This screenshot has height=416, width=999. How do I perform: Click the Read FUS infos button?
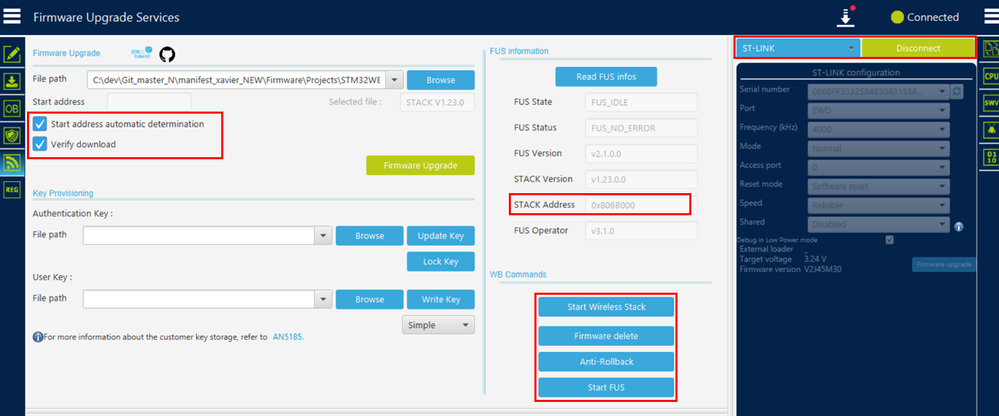click(606, 76)
